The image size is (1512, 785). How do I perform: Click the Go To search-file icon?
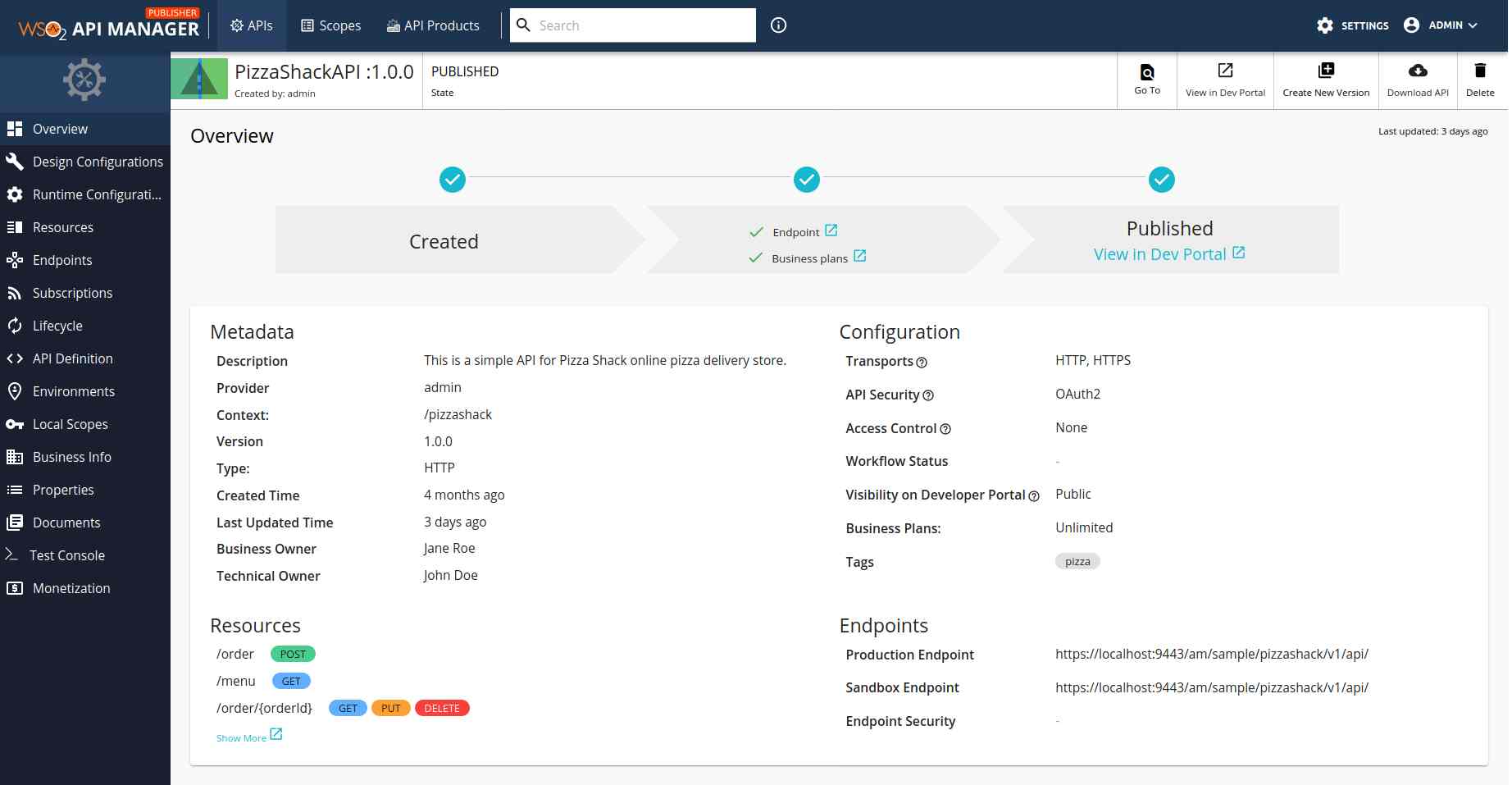[1147, 71]
